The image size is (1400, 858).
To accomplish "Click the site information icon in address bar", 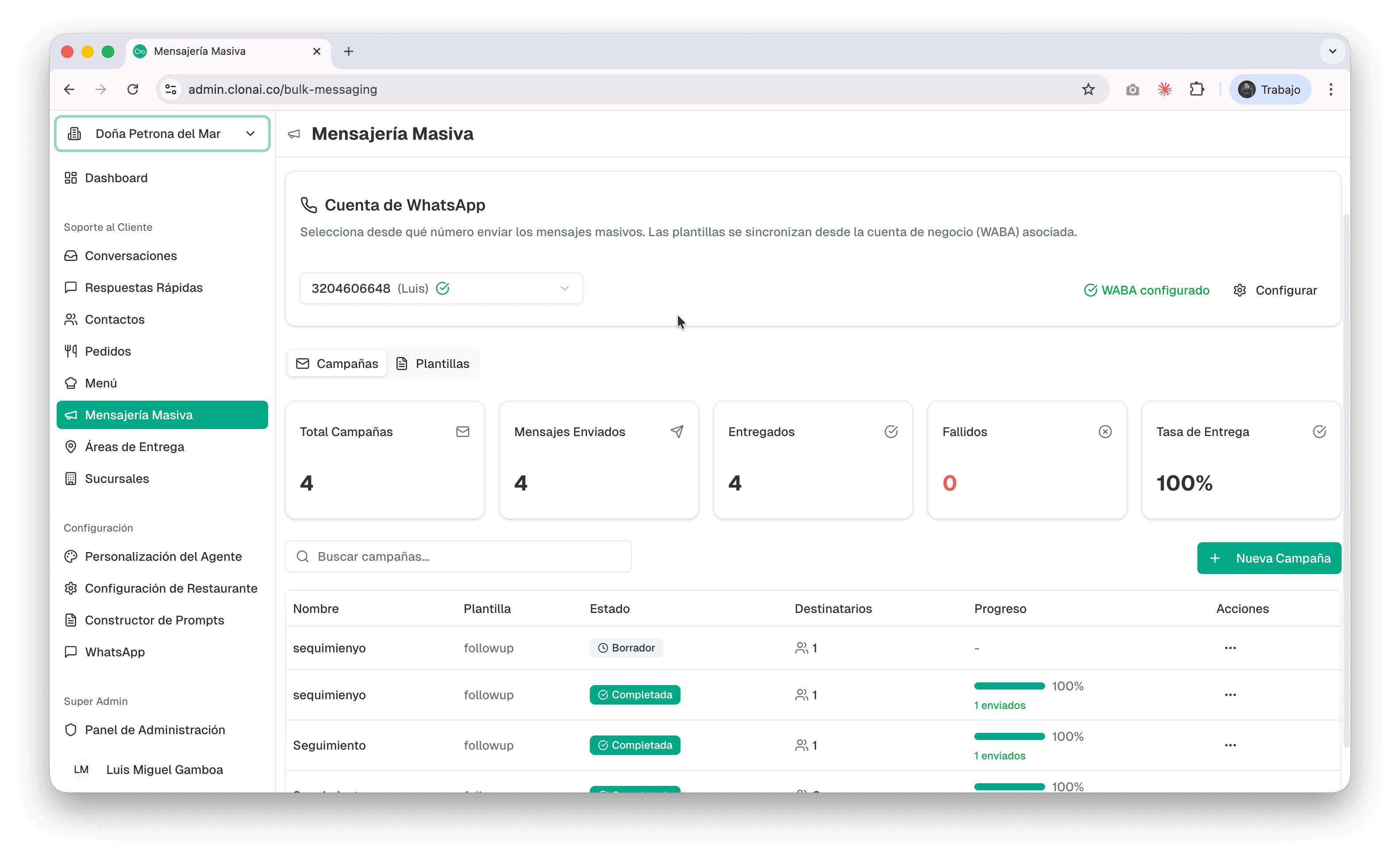I will click(x=170, y=89).
